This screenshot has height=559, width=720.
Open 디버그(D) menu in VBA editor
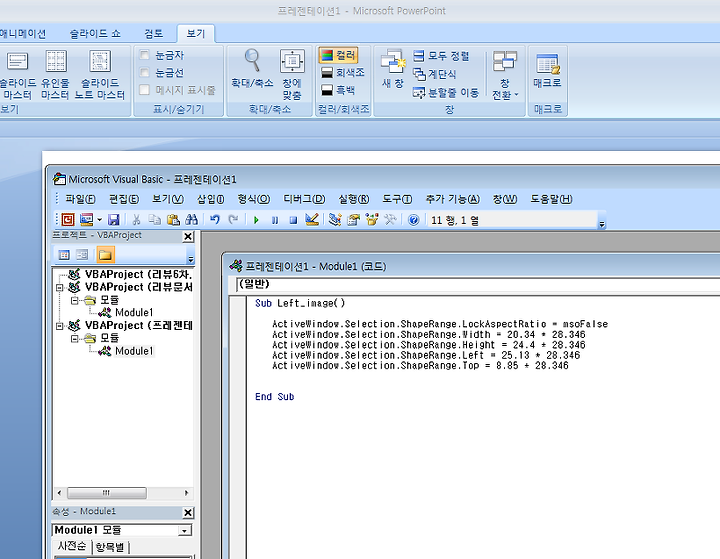304,199
